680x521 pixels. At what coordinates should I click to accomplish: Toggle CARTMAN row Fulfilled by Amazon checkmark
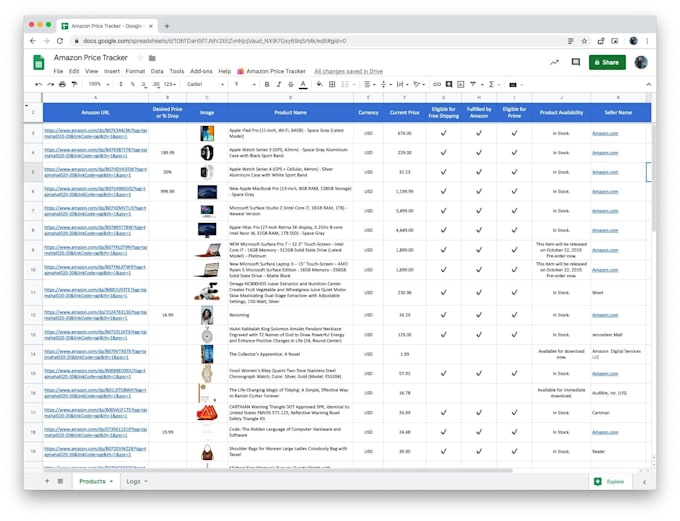(479, 413)
